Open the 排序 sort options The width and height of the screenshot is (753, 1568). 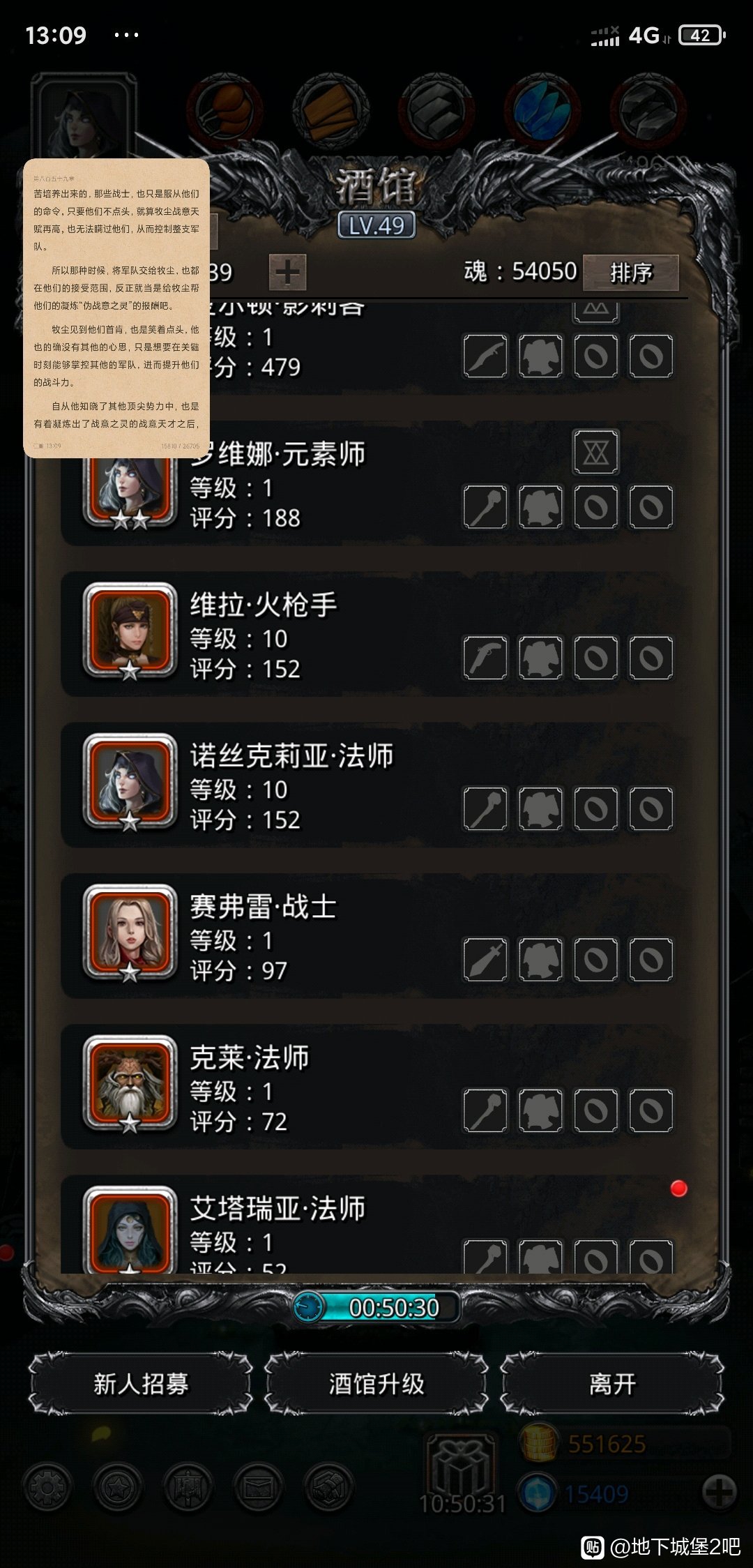[x=631, y=272]
